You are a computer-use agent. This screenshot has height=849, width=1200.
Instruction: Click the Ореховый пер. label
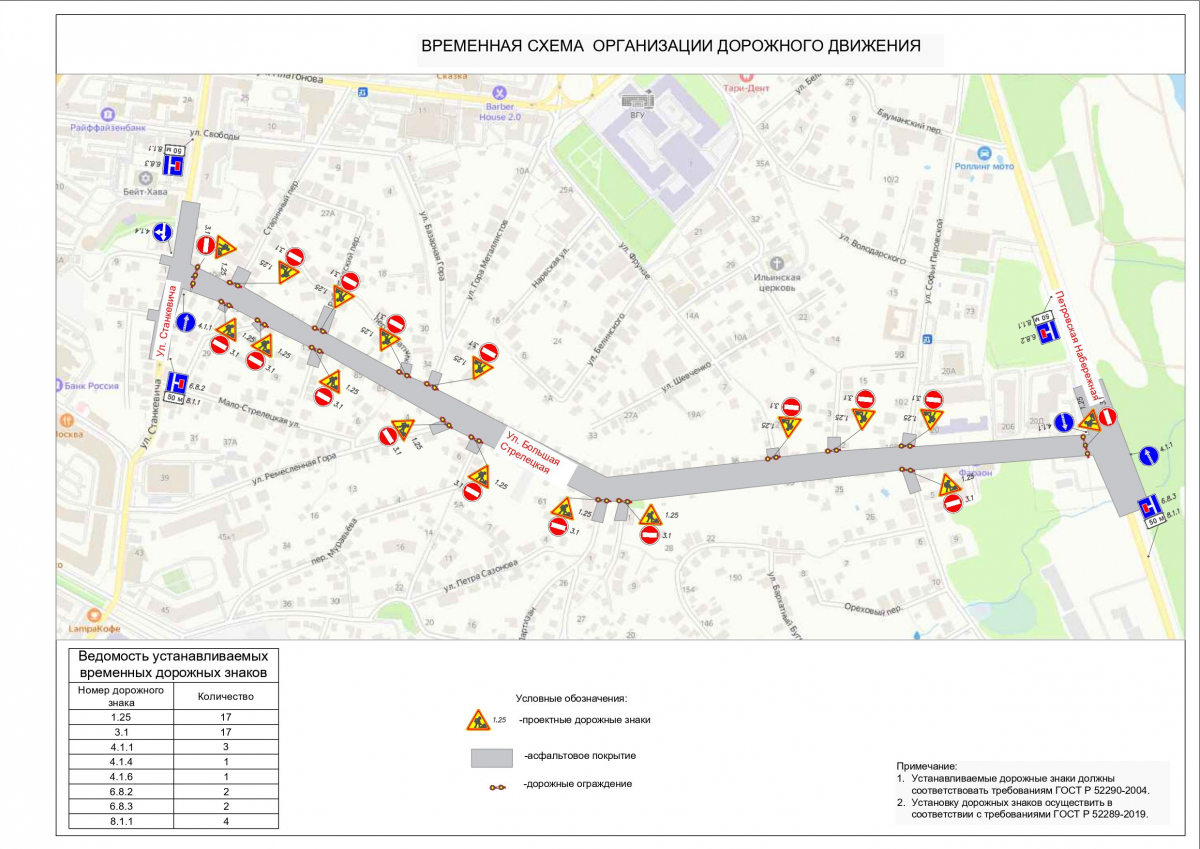point(873,610)
